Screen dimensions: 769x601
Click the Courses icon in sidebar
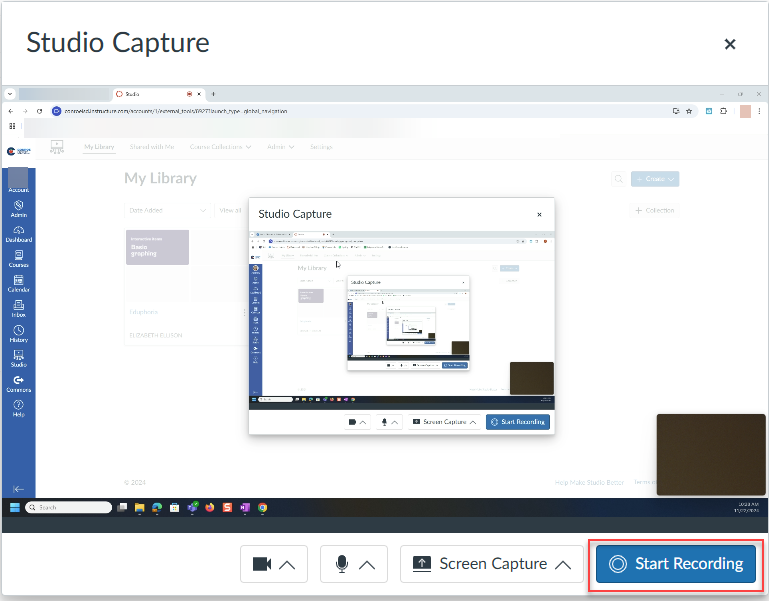pos(18,258)
